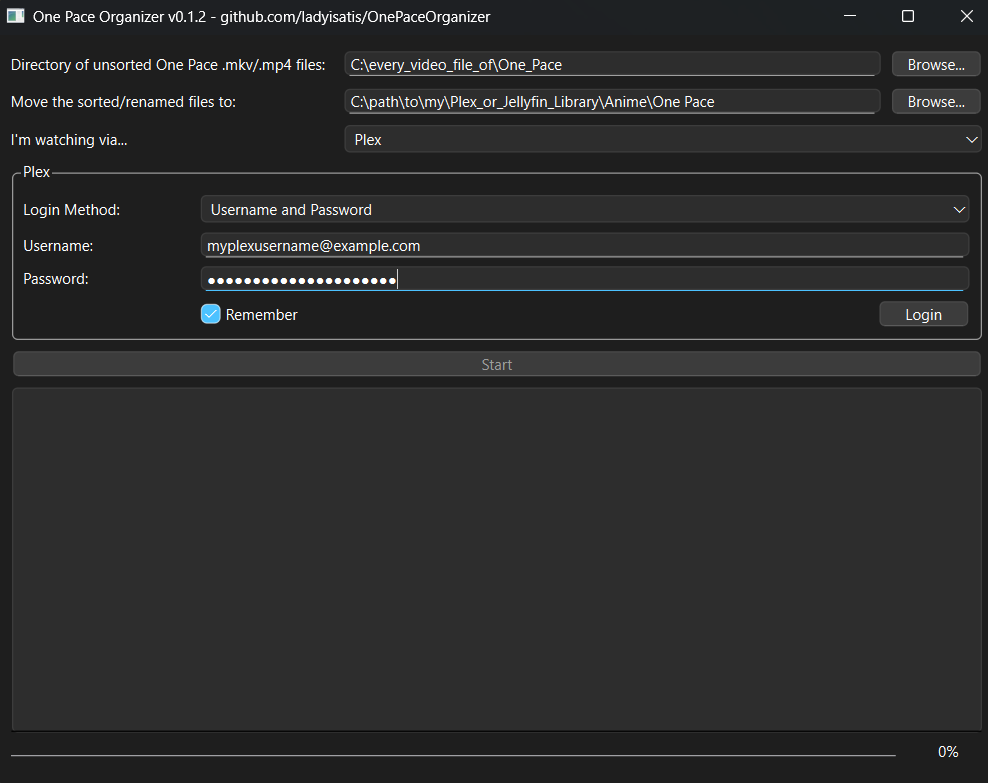Screen dimensions: 988x783
Task: Click the Plex Password field
Action: tap(585, 279)
